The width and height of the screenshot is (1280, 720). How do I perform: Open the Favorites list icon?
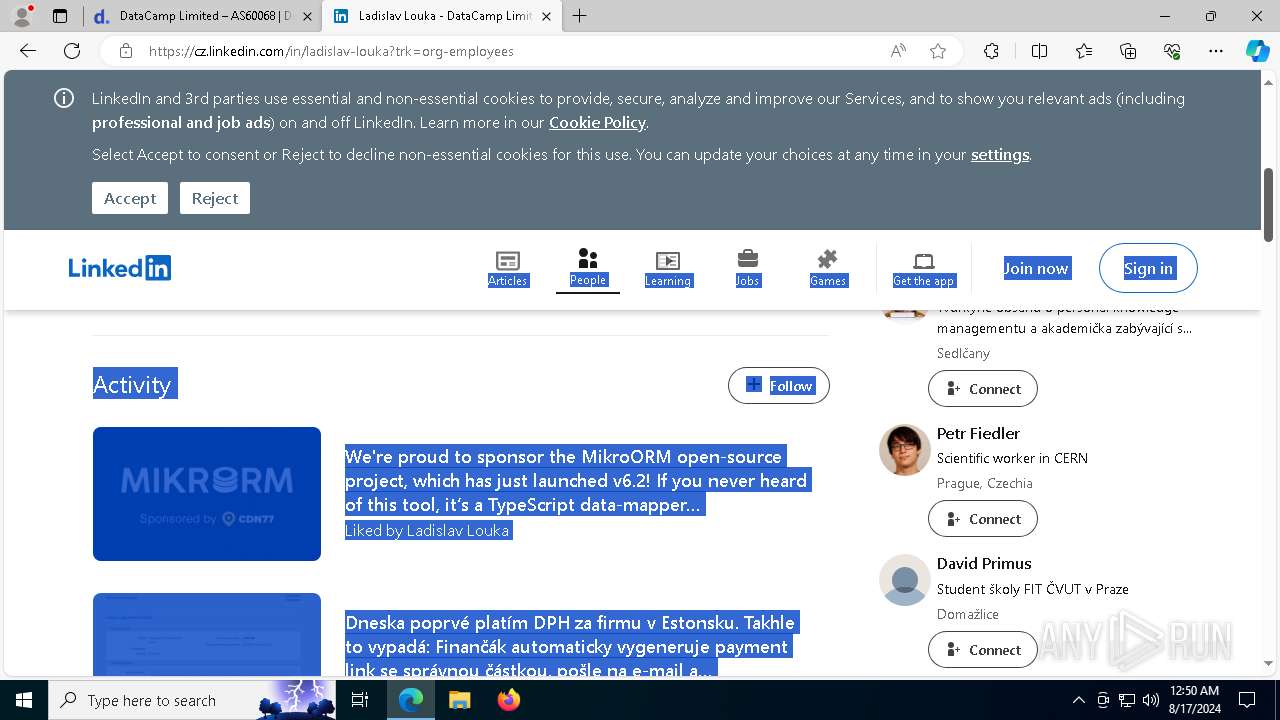click(1084, 51)
